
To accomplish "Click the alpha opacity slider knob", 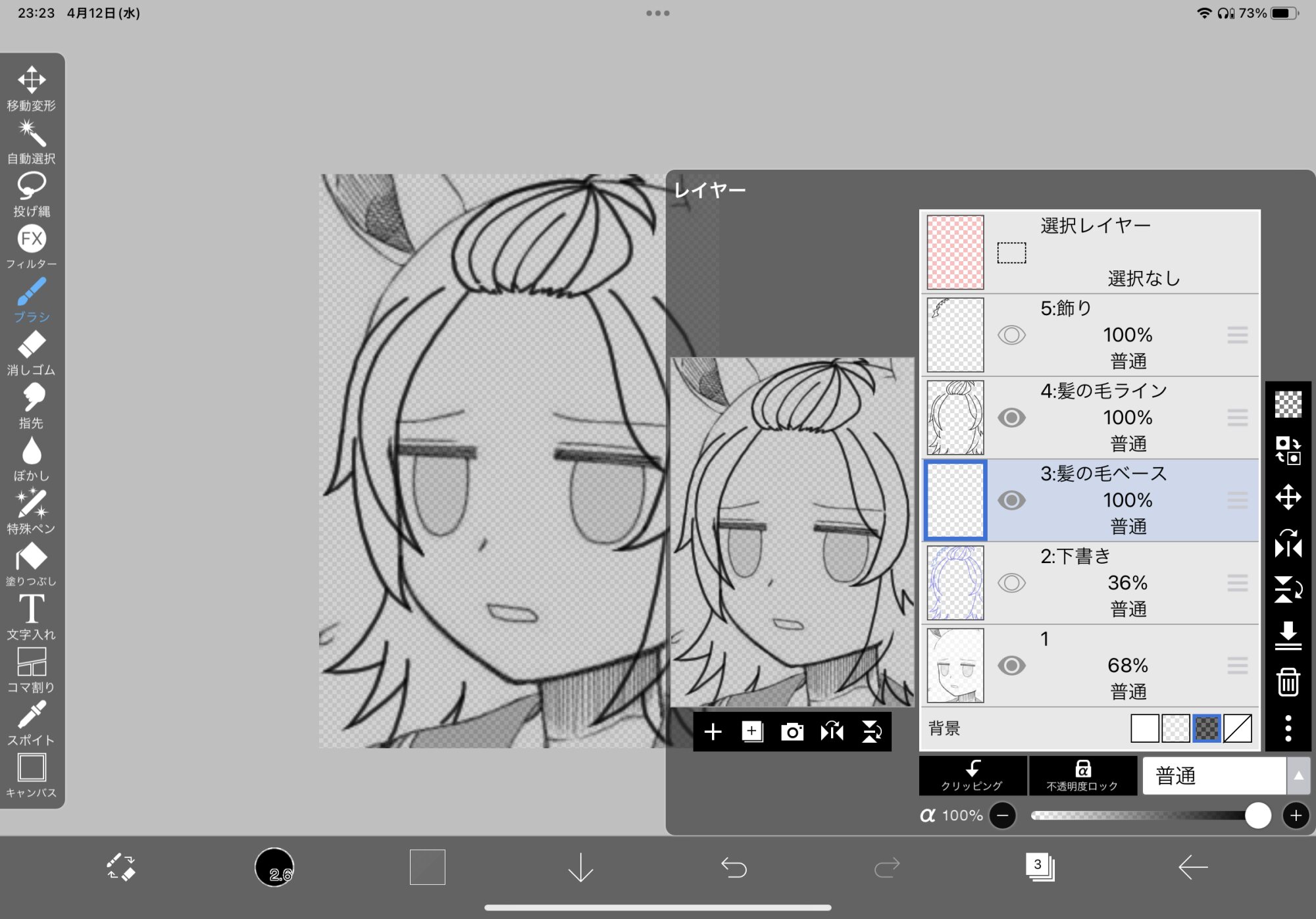I will pos(1257,816).
